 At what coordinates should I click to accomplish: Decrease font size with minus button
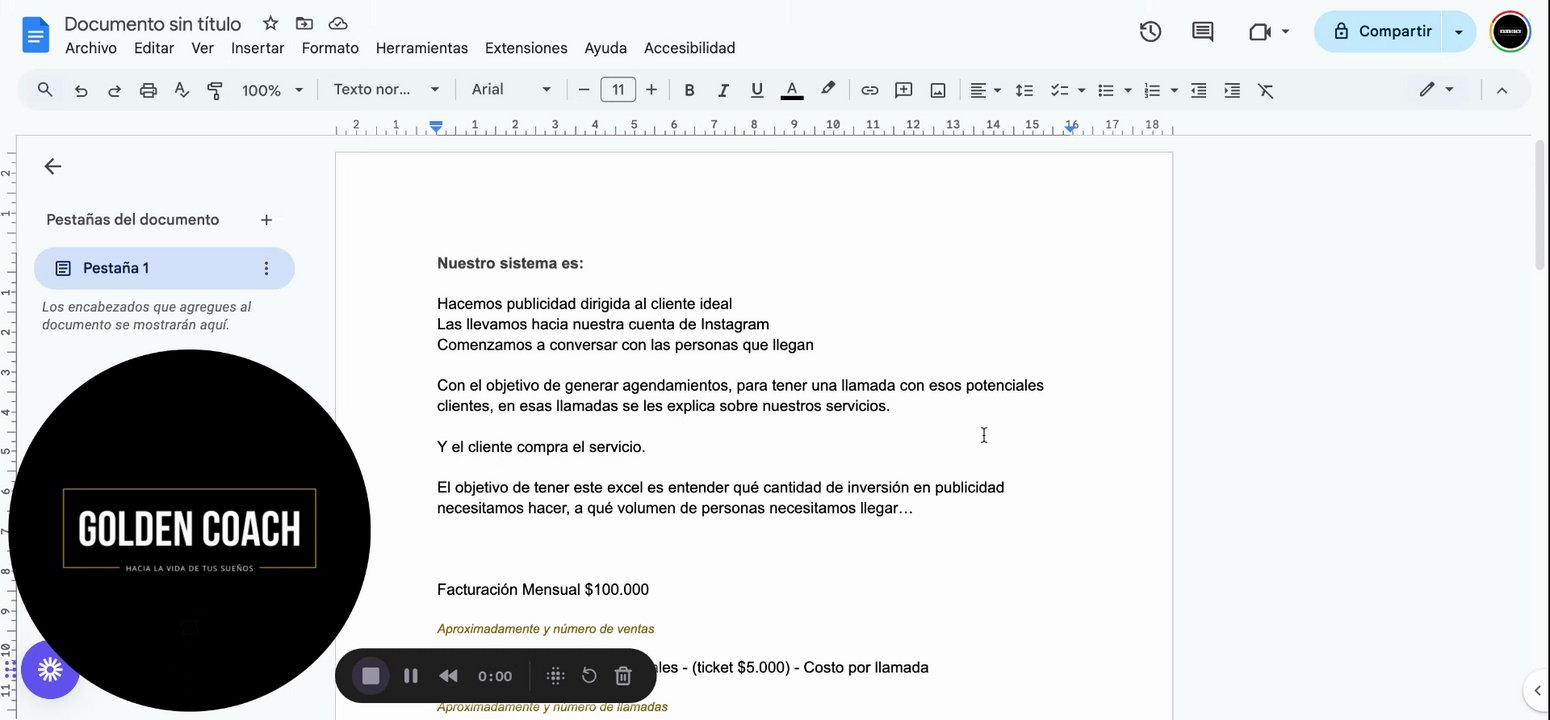click(584, 90)
